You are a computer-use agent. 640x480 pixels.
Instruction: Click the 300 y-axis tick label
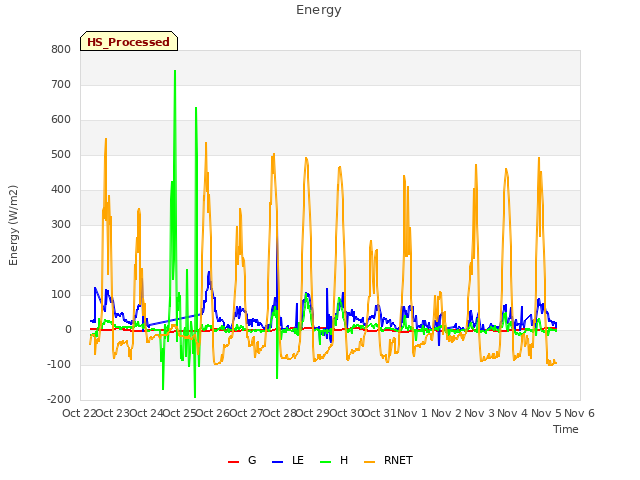61,224
